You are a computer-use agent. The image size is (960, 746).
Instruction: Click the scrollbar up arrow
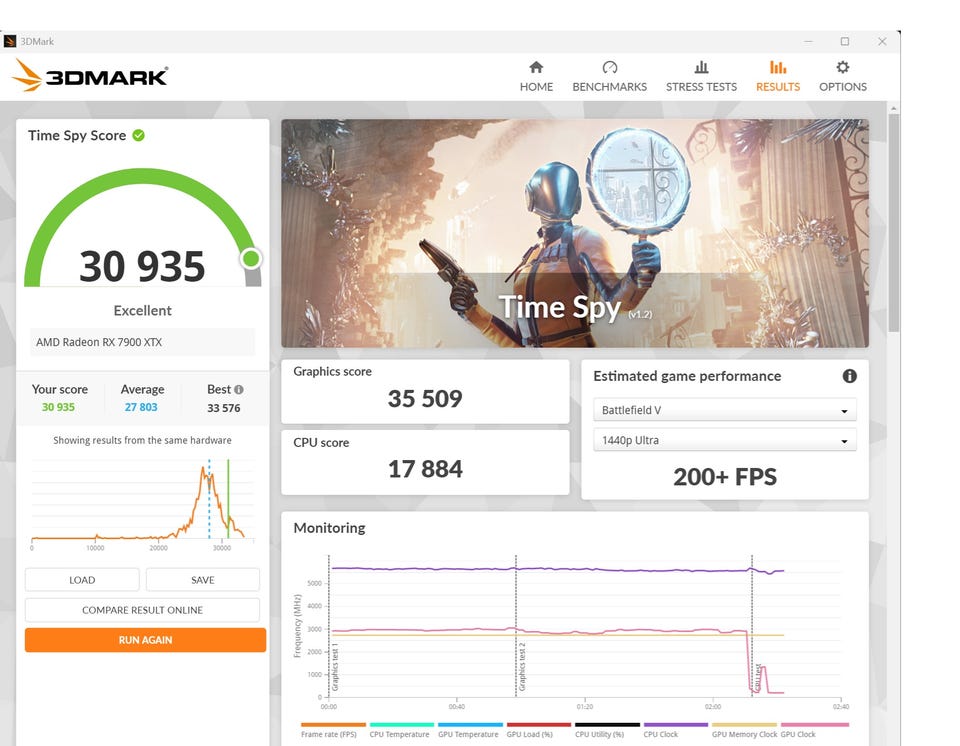[893, 108]
